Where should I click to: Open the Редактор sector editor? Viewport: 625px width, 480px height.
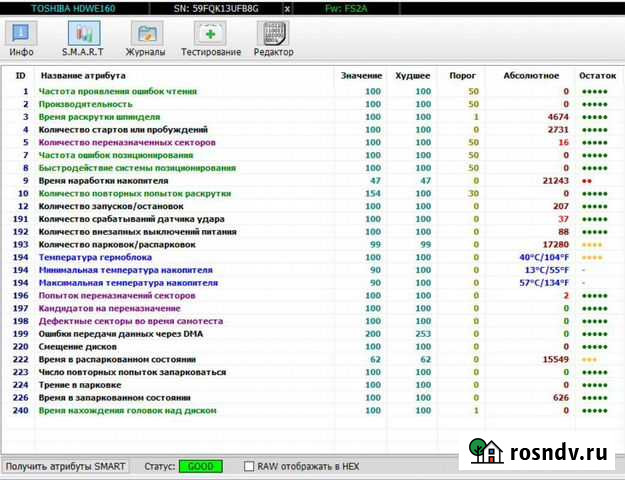(273, 40)
